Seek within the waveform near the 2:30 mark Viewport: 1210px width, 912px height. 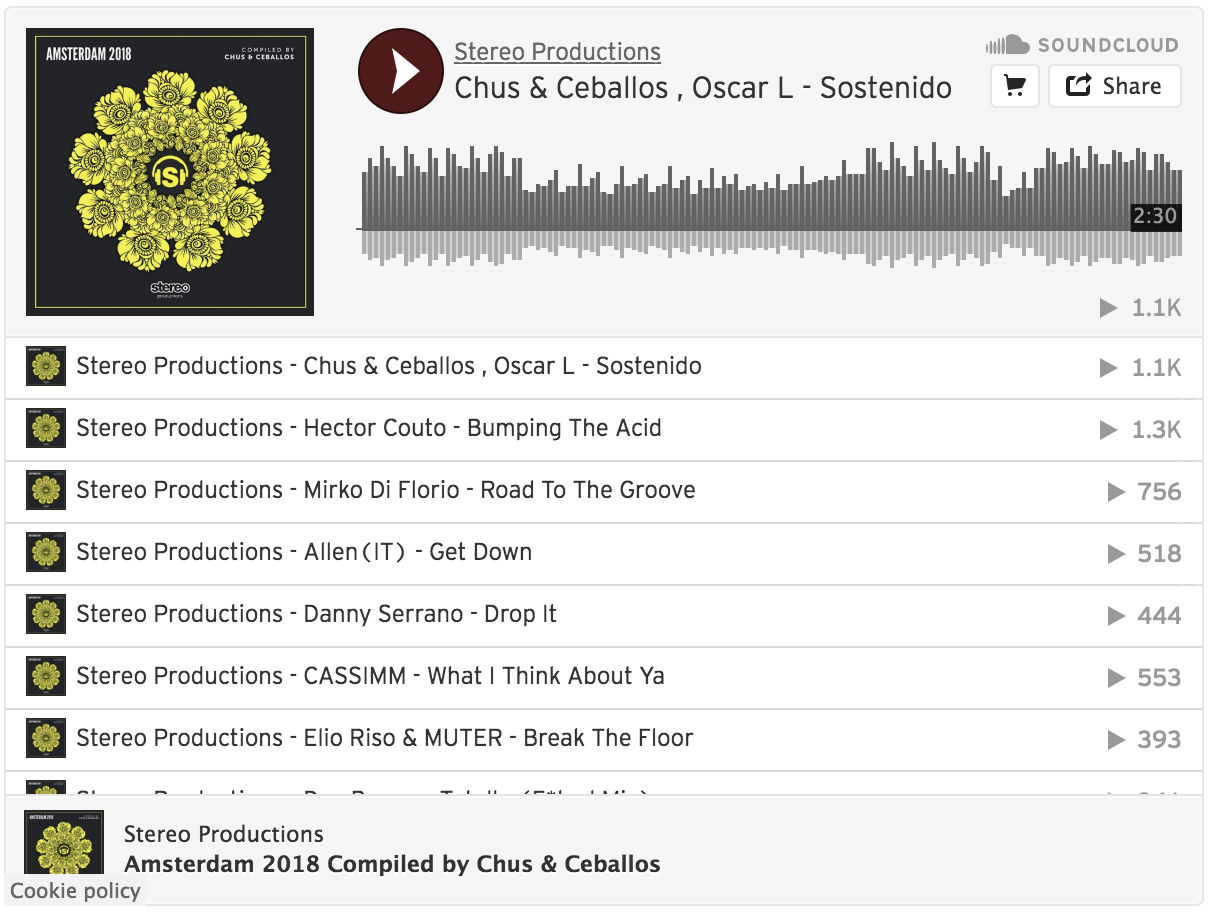(1155, 216)
